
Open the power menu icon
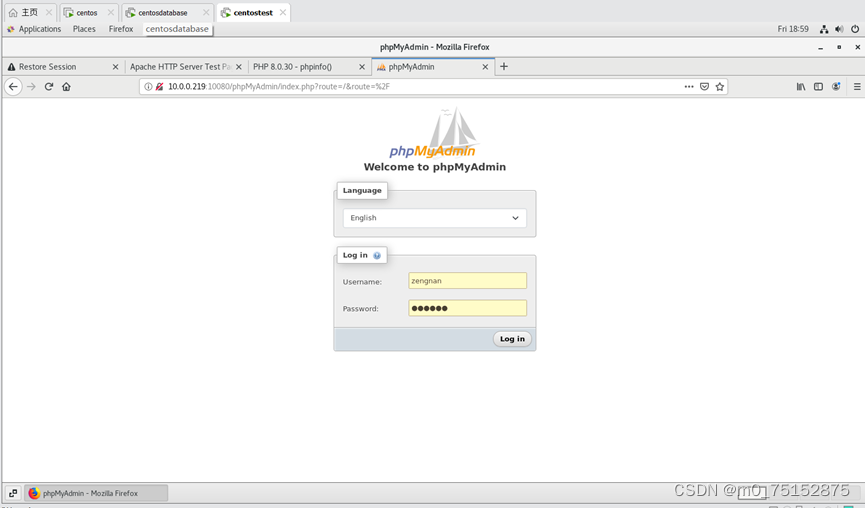pos(855,29)
